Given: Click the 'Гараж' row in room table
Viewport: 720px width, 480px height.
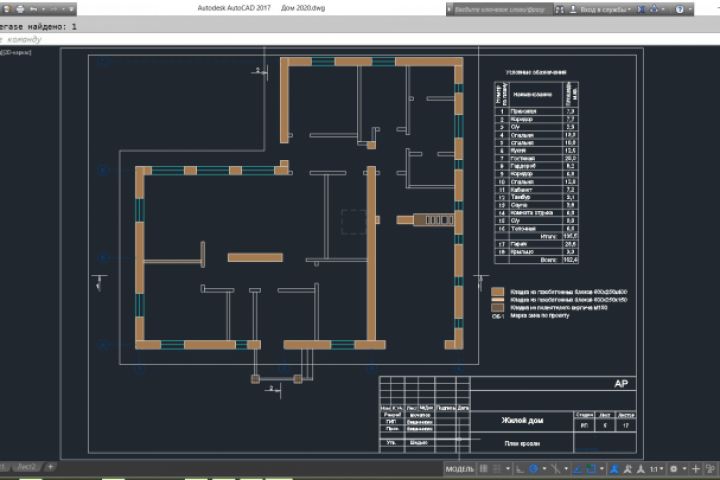Looking at the screenshot, I should [x=536, y=244].
